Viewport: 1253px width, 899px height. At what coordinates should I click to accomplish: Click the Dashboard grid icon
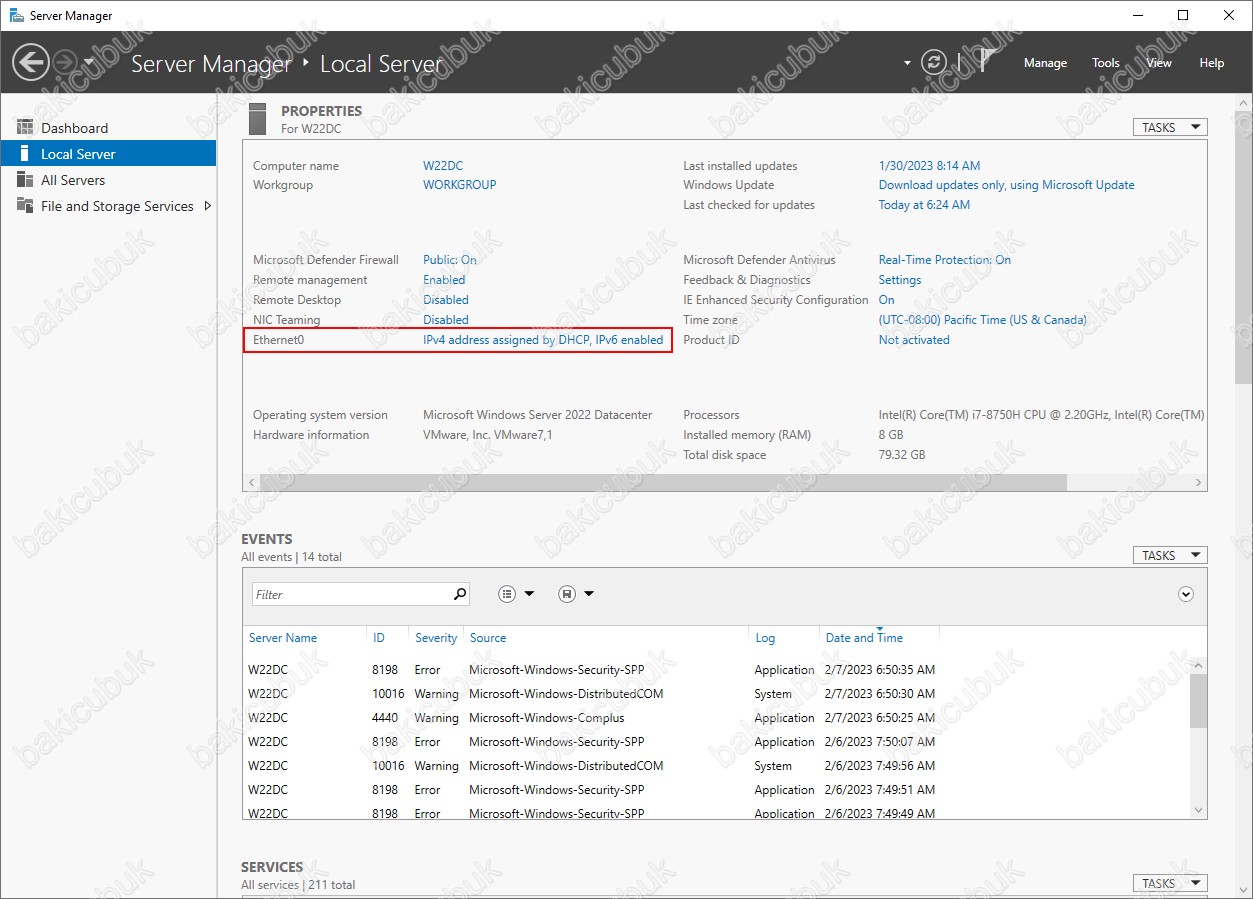pos(25,127)
